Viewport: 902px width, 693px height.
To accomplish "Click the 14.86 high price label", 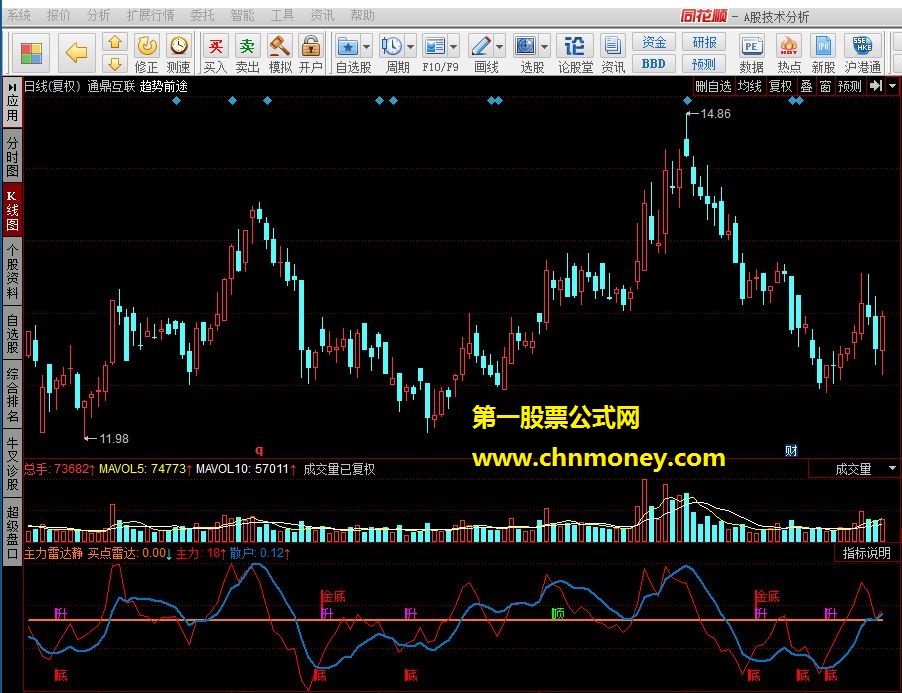I will (x=715, y=114).
